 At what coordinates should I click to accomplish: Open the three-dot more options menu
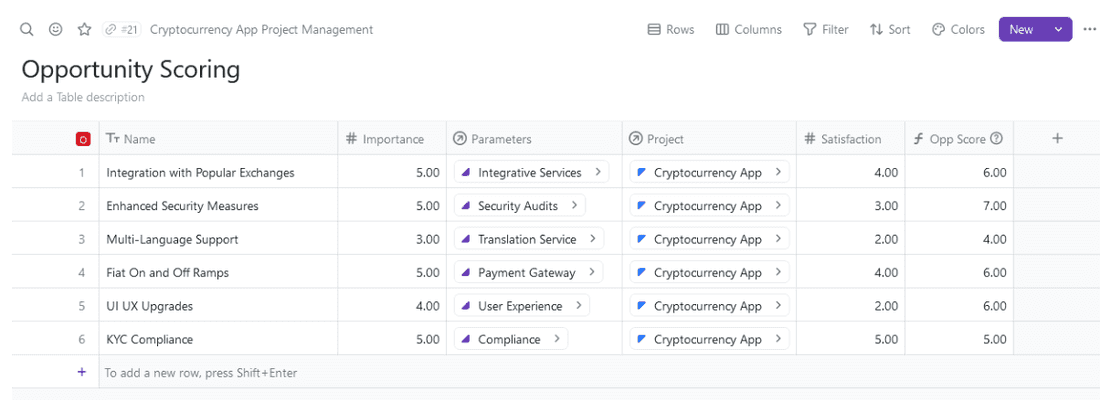click(x=1089, y=30)
